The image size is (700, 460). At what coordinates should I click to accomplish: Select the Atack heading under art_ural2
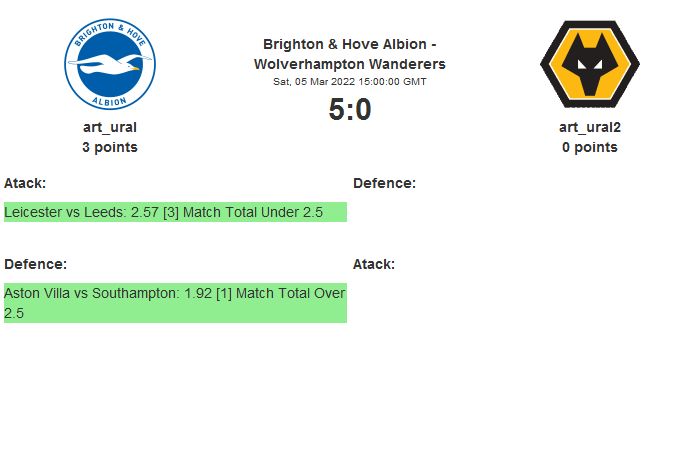click(374, 264)
